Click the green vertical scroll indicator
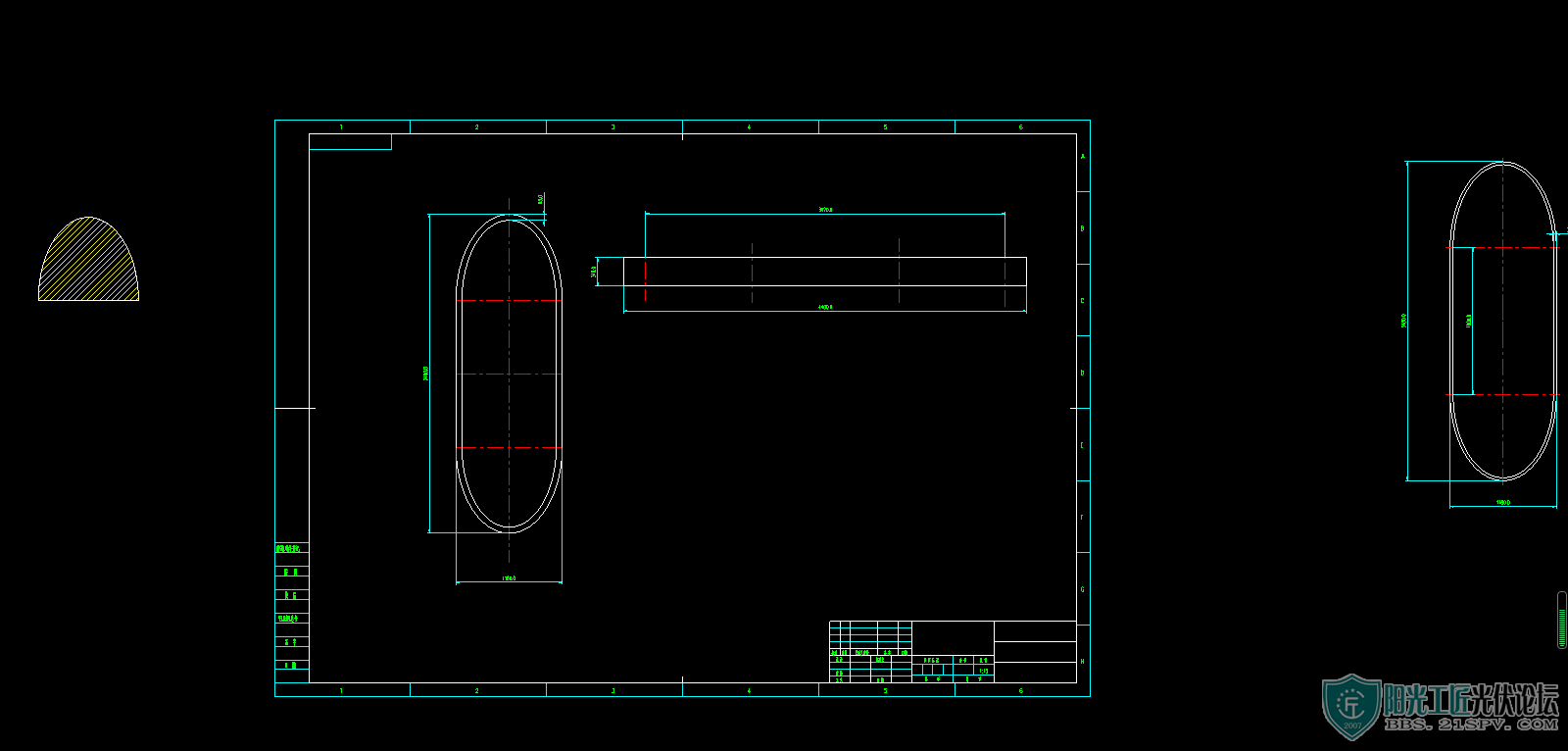The height and width of the screenshot is (751, 1568). [1562, 620]
